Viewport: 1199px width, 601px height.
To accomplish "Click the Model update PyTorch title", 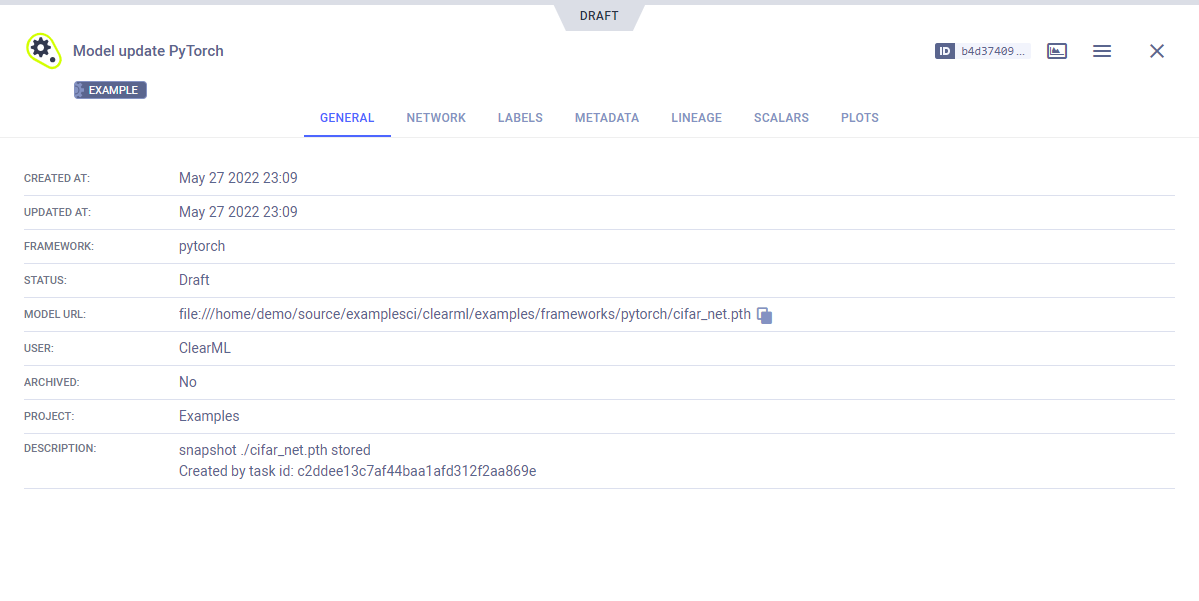I will pyautogui.click(x=148, y=51).
